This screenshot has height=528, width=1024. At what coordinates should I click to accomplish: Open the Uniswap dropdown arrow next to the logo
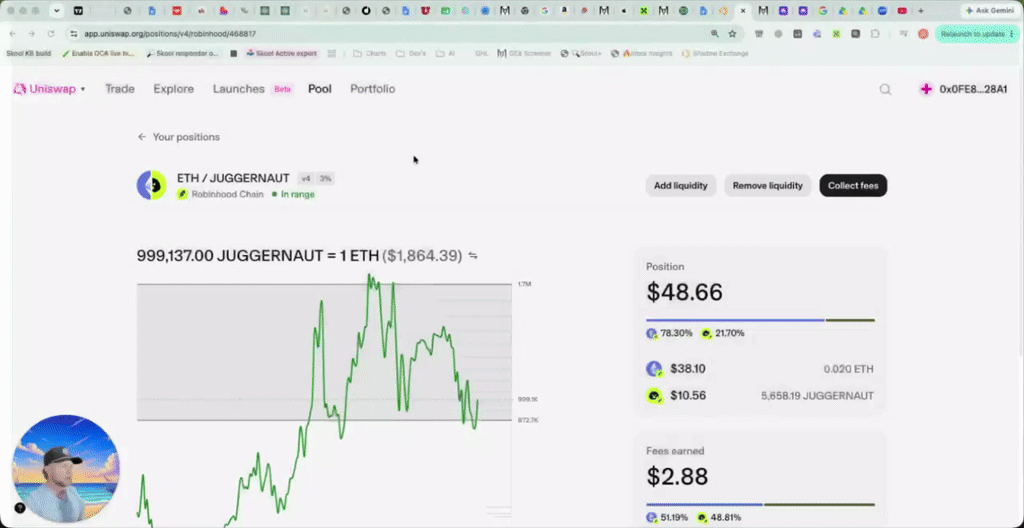(x=83, y=90)
